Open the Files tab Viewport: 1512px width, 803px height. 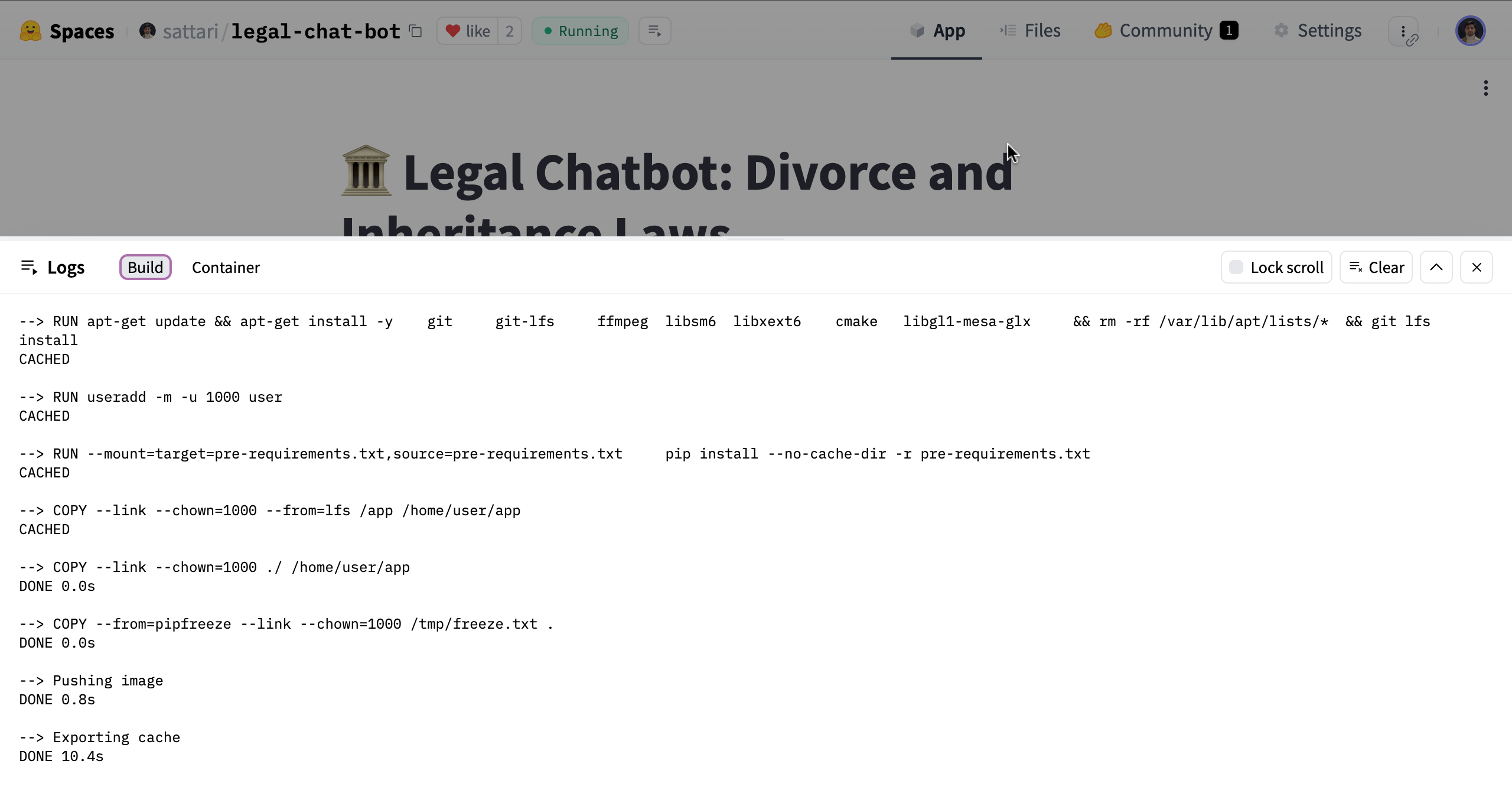(x=1030, y=31)
